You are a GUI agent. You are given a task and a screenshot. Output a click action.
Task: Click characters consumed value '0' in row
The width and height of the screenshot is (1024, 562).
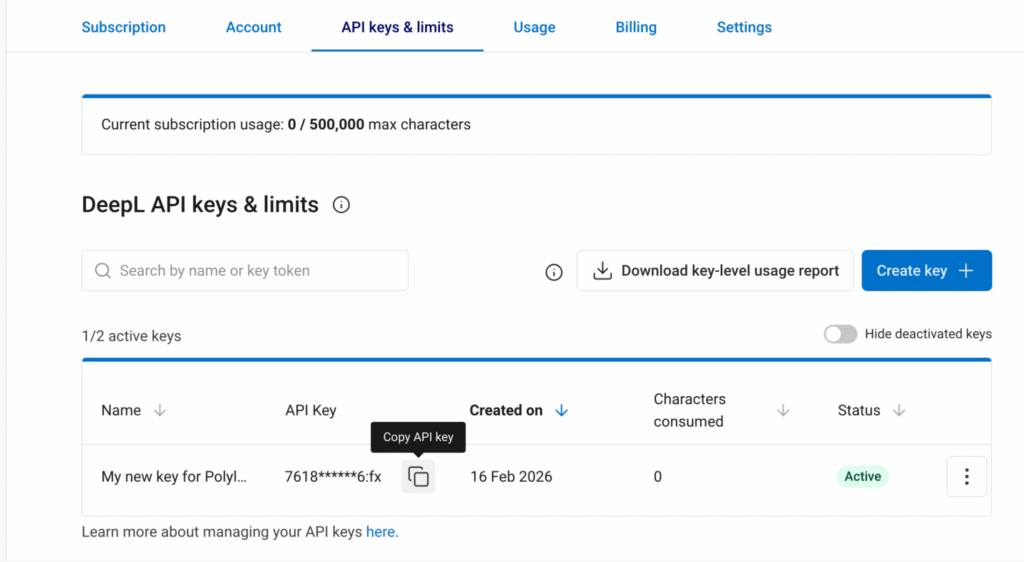[658, 476]
